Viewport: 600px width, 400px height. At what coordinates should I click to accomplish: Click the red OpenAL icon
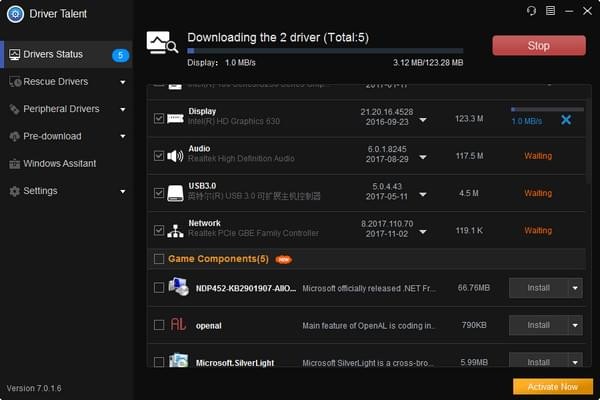(x=178, y=325)
